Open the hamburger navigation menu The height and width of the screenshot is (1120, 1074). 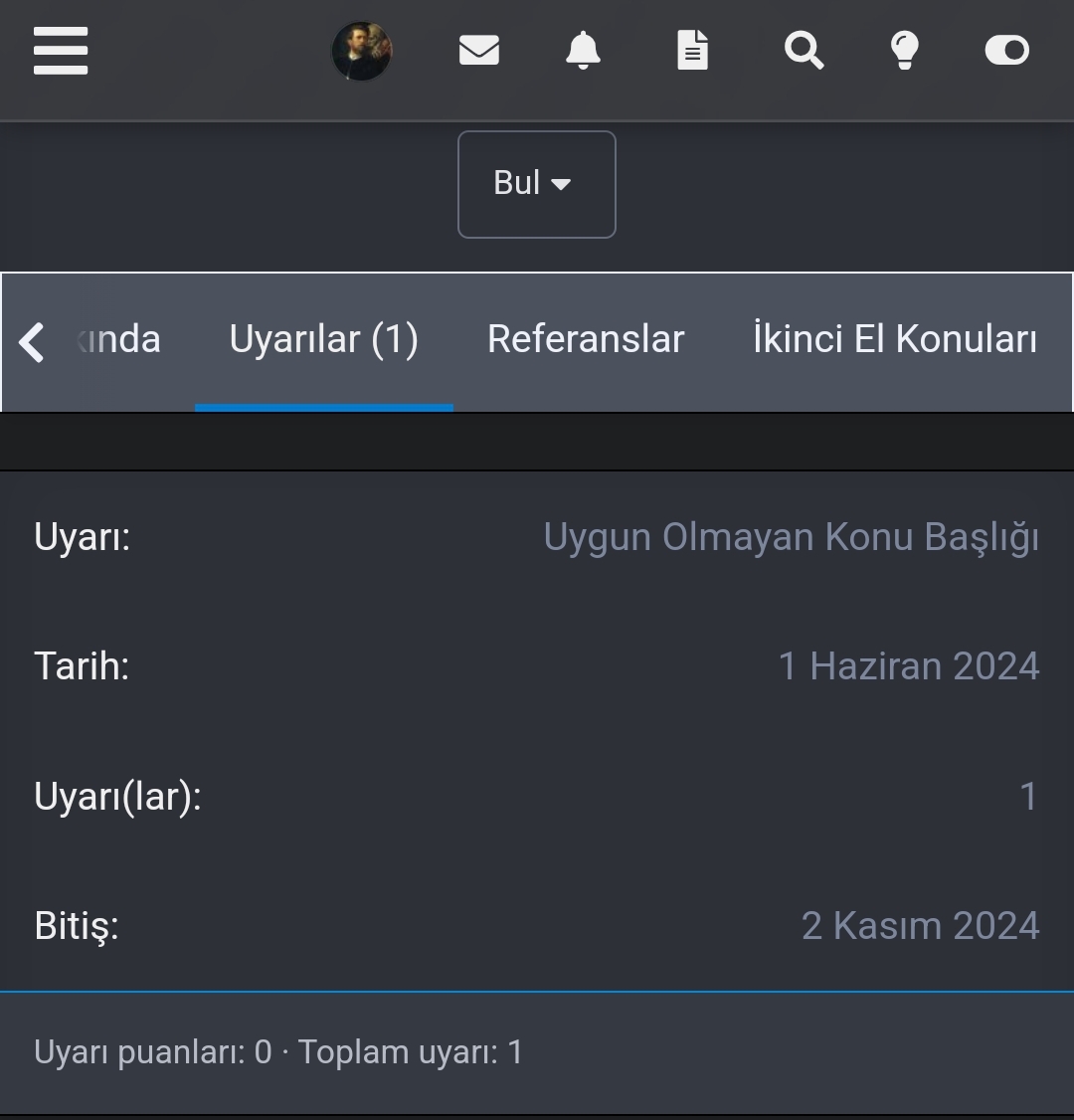[x=61, y=51]
